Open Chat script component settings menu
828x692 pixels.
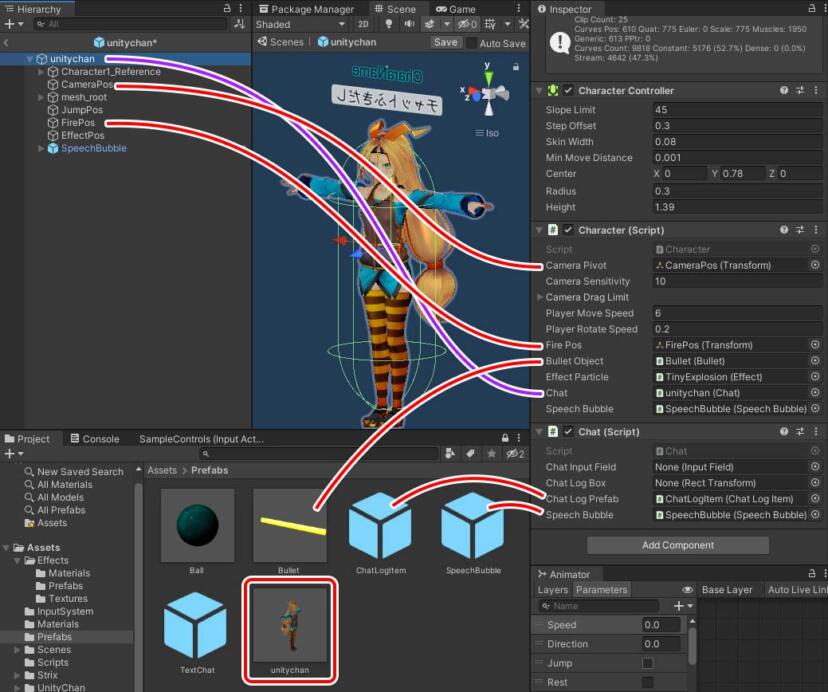click(x=815, y=432)
